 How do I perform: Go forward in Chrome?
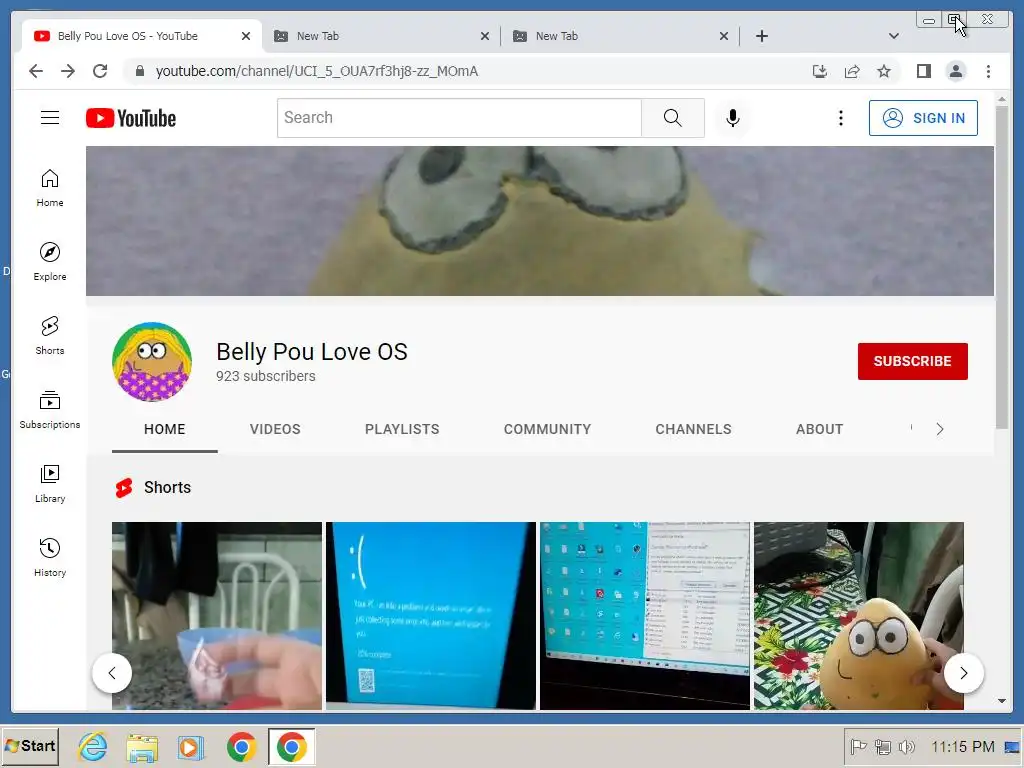68,71
